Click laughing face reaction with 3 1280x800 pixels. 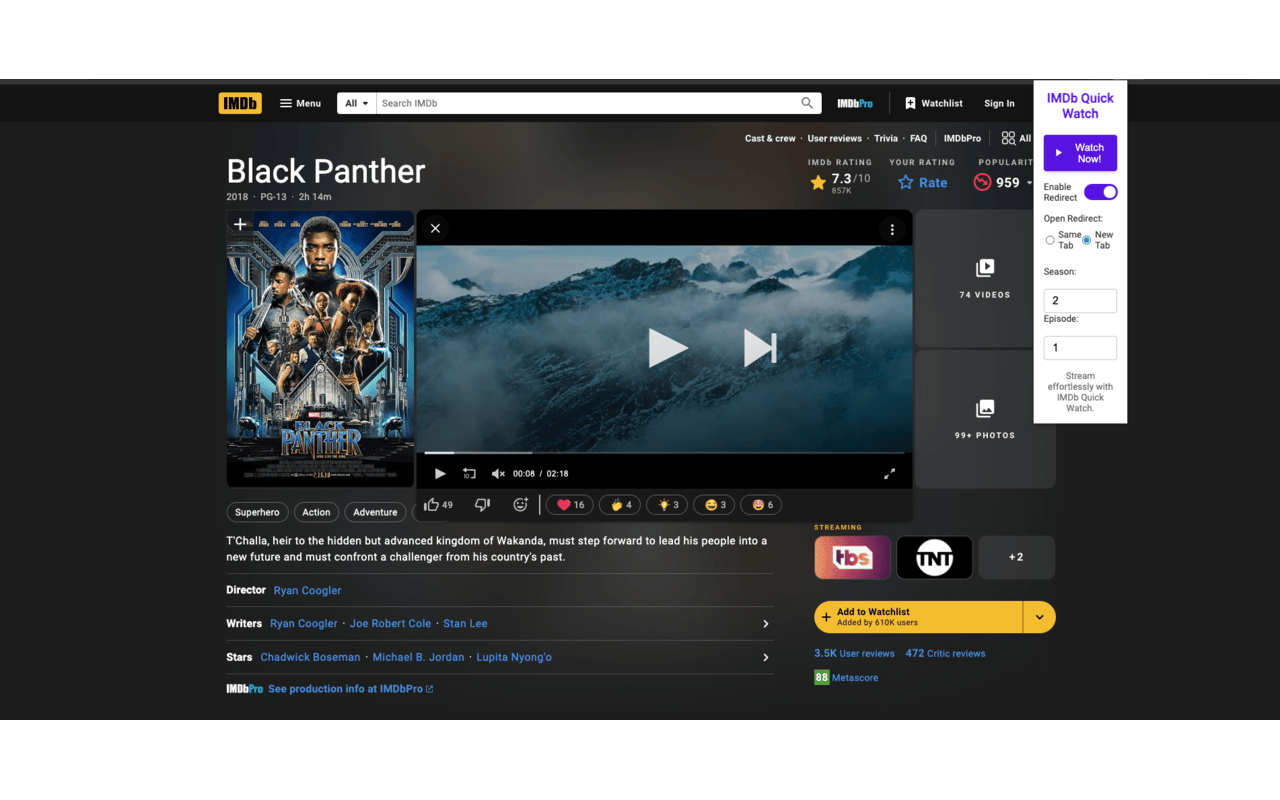(x=714, y=505)
